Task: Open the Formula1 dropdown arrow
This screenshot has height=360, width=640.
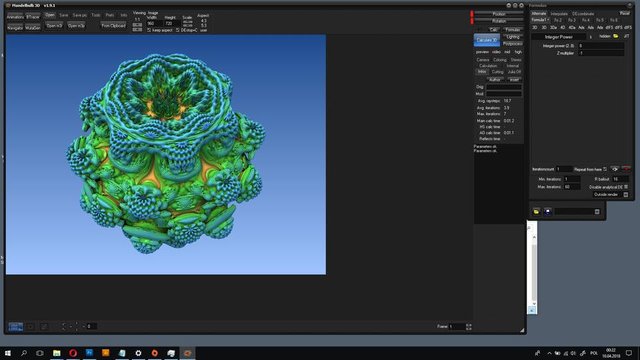Action: [548, 20]
